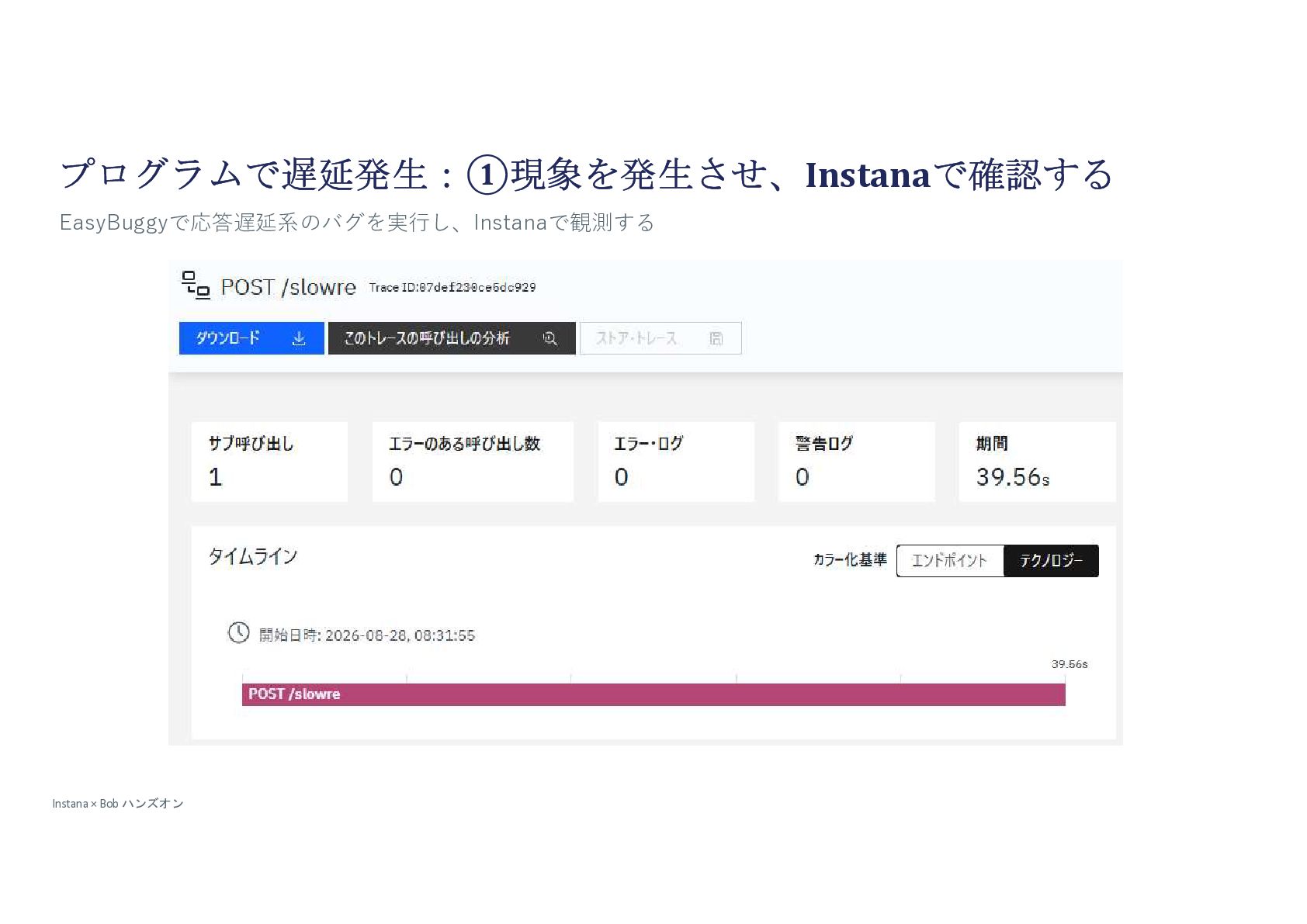Click the エラー・ログ count card
1307x924 pixels.
pos(676,462)
